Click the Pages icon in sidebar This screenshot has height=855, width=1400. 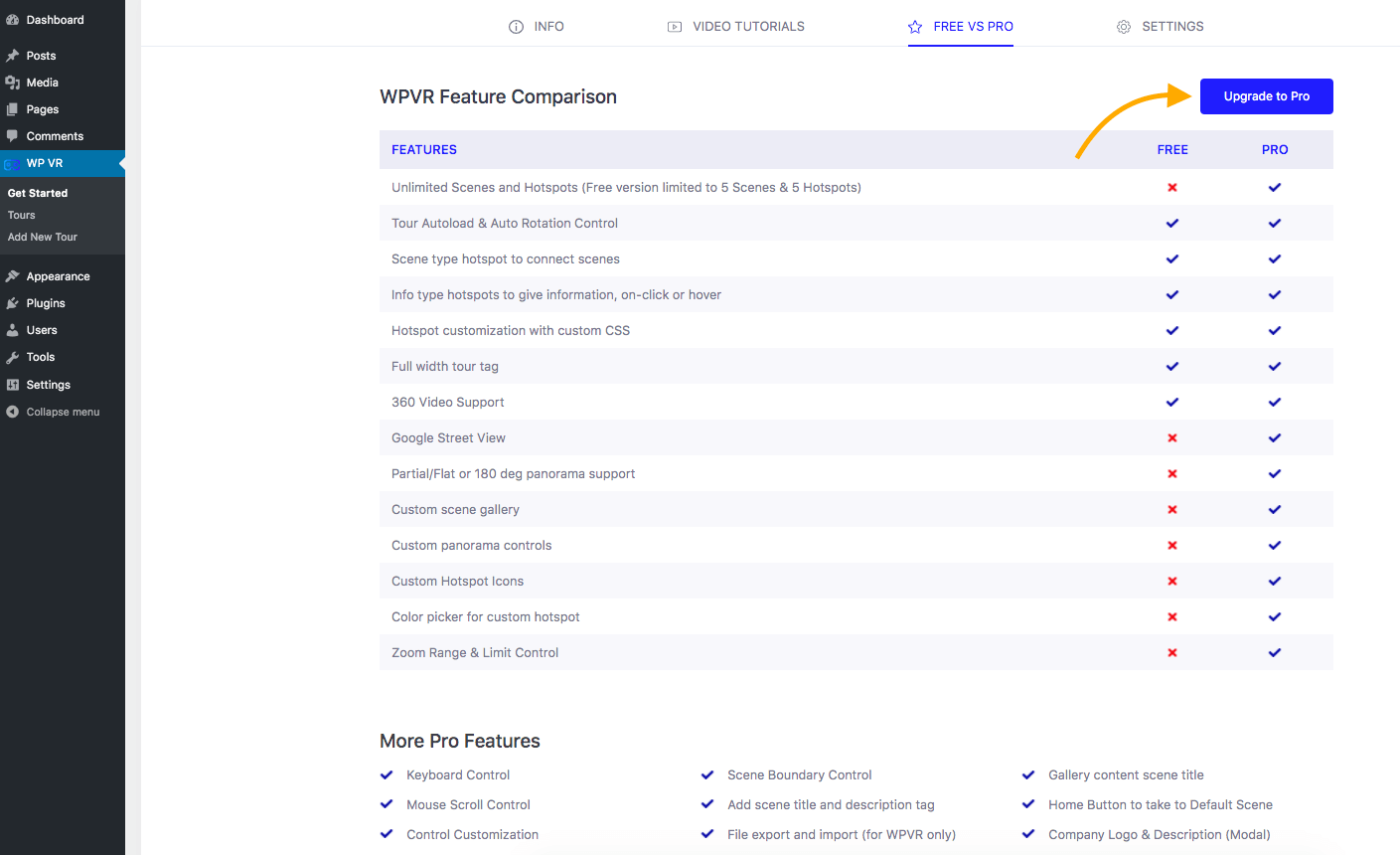click(13, 109)
